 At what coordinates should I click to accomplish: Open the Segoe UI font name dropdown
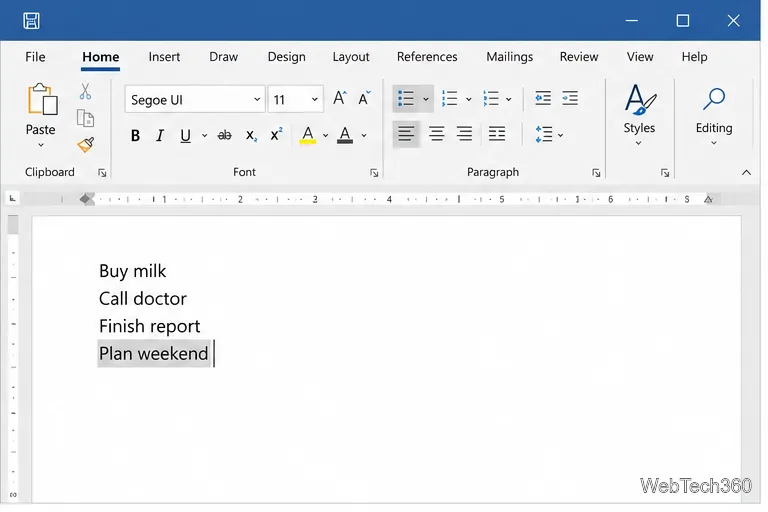coord(257,99)
